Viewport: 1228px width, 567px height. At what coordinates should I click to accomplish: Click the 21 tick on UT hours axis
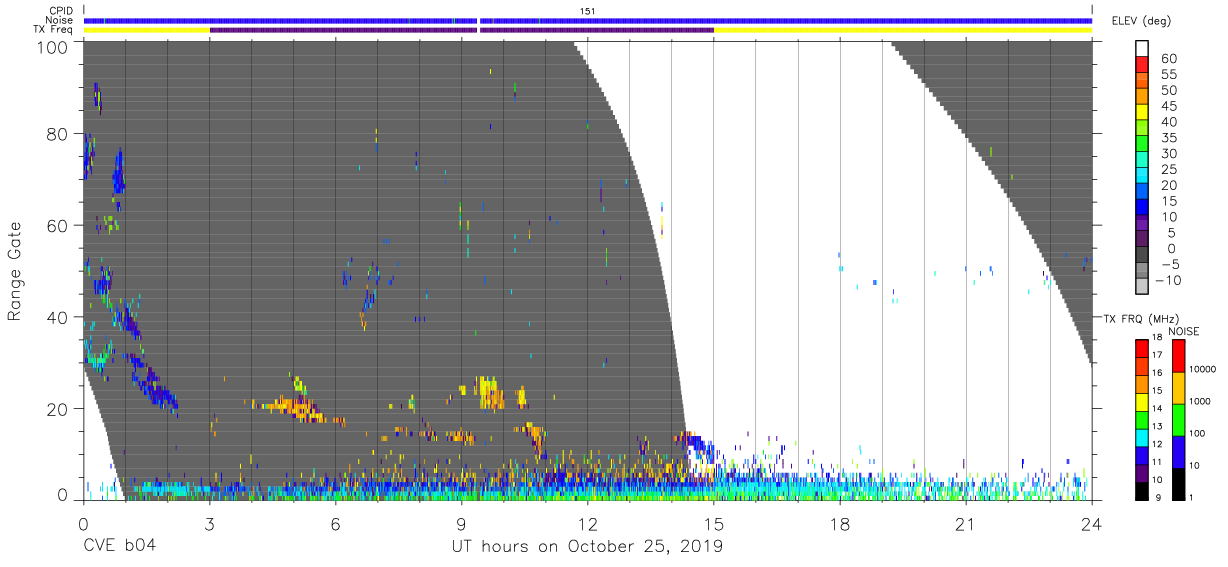pyautogui.click(x=965, y=524)
